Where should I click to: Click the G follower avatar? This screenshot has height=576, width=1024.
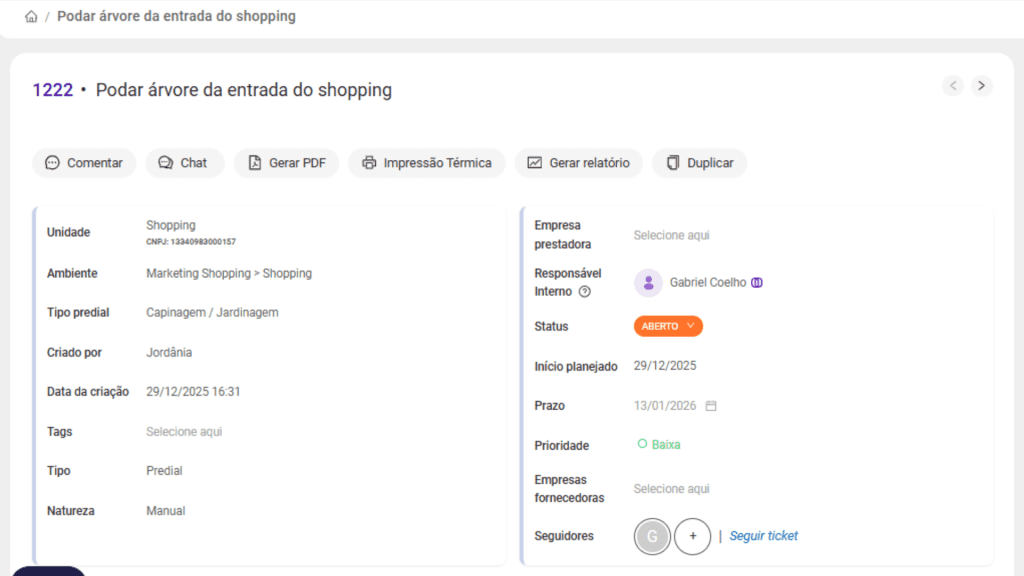tap(652, 536)
